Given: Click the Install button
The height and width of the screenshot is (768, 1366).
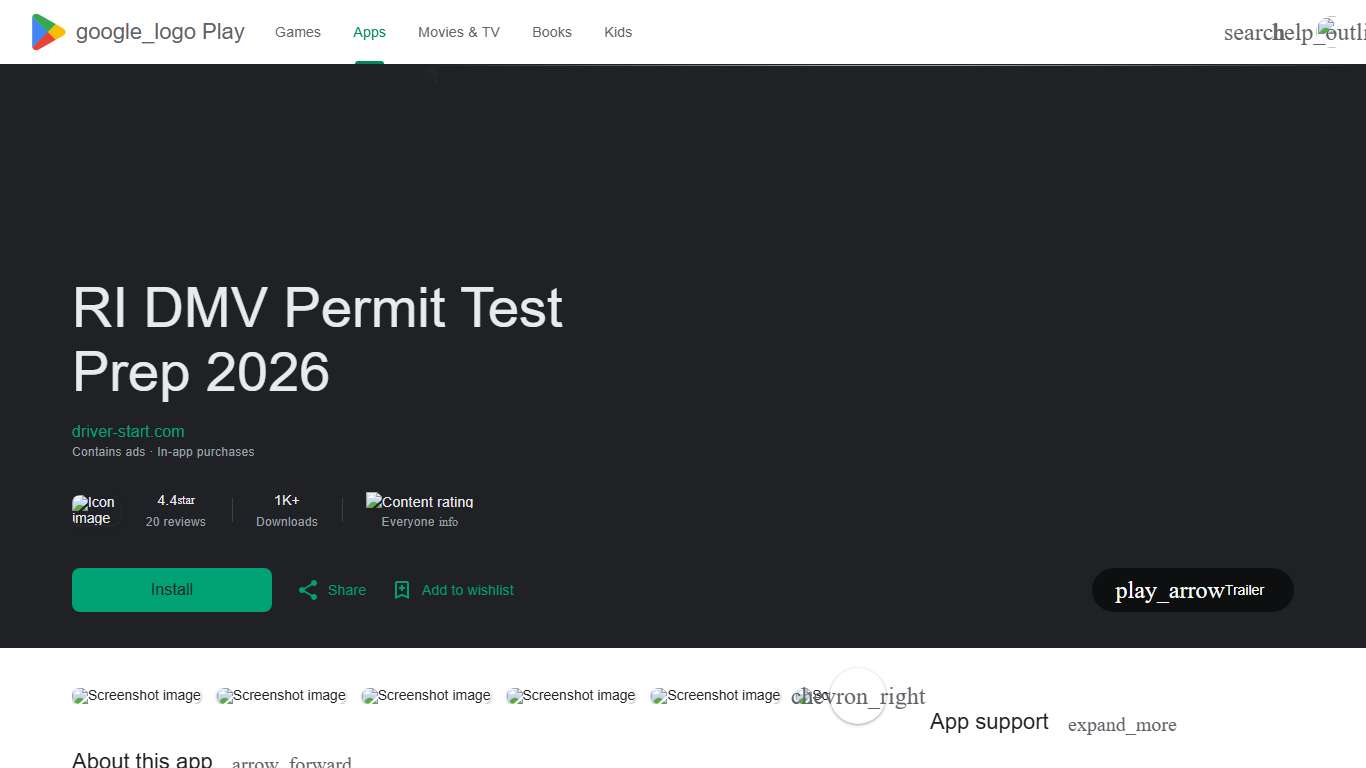Looking at the screenshot, I should tap(171, 590).
